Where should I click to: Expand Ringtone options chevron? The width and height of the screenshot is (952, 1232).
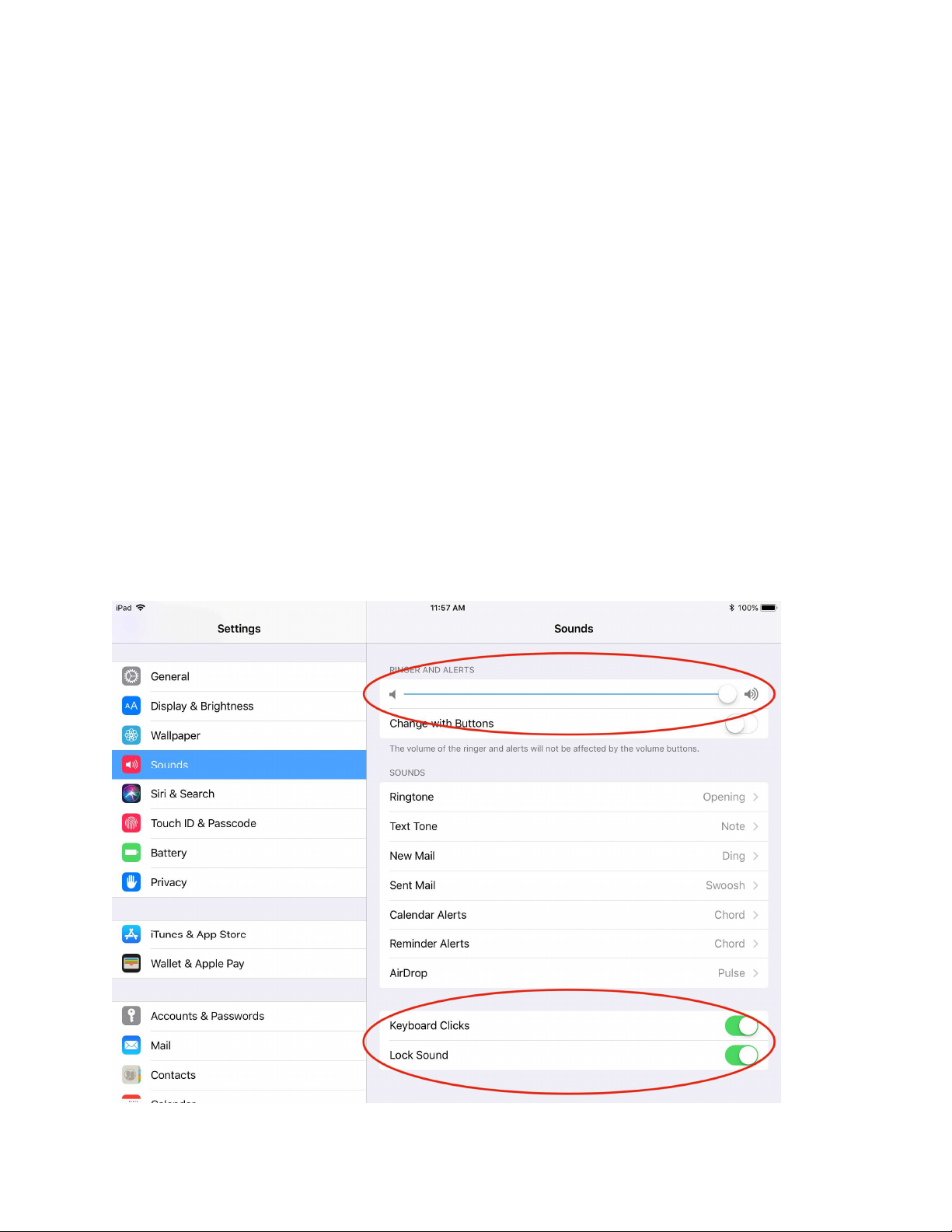(755, 797)
